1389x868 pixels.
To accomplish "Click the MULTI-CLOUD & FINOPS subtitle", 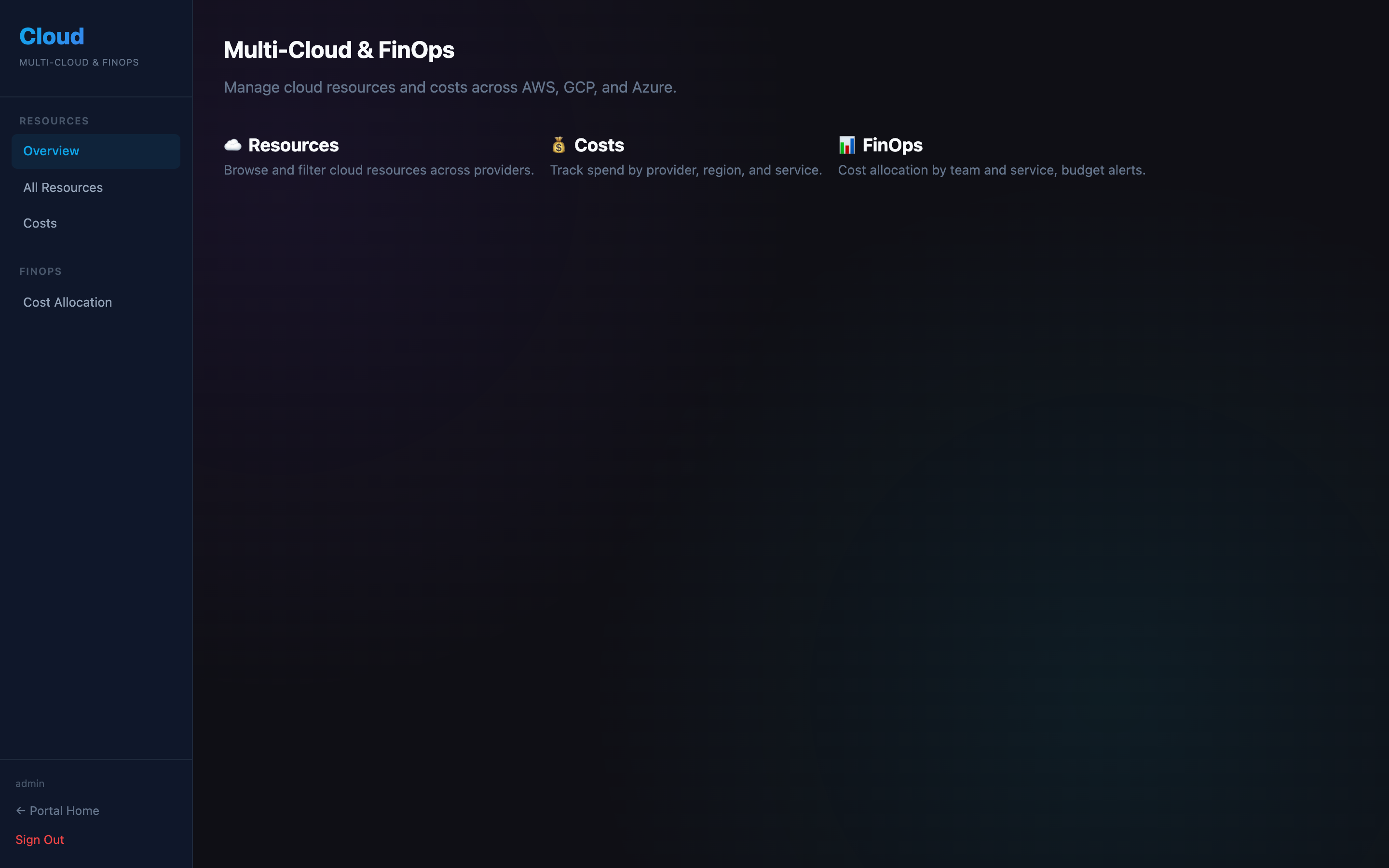I will pyautogui.click(x=79, y=62).
